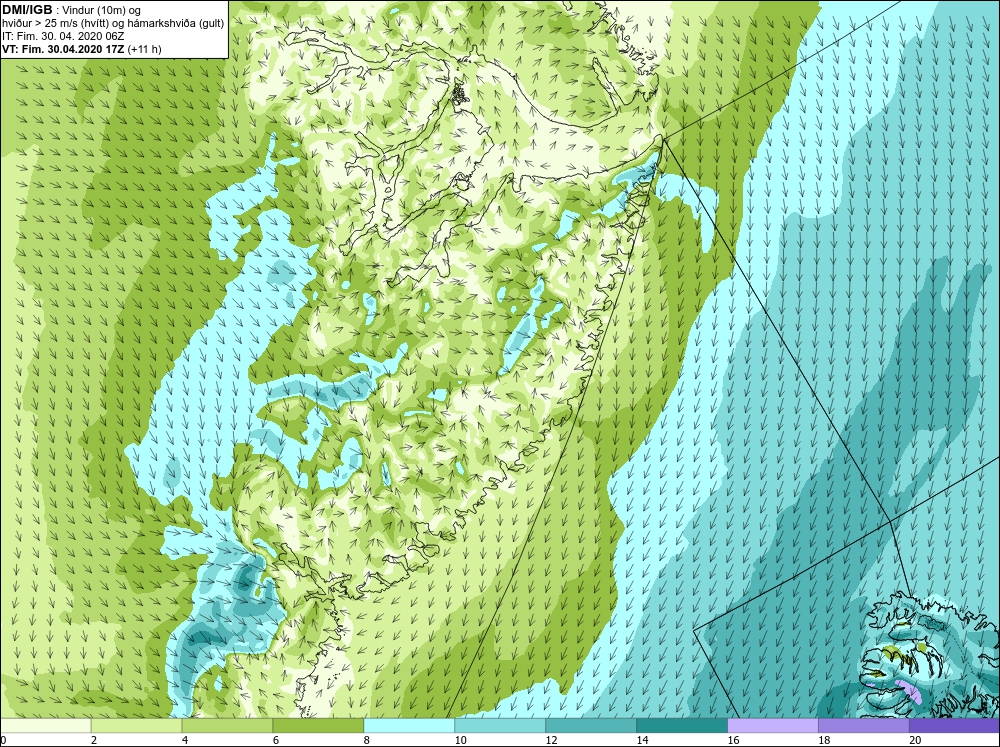Image resolution: width=1000 pixels, height=747 pixels.
Task: Click the 0–2 m/s pale yellow legend swatch
Action: click(45, 726)
